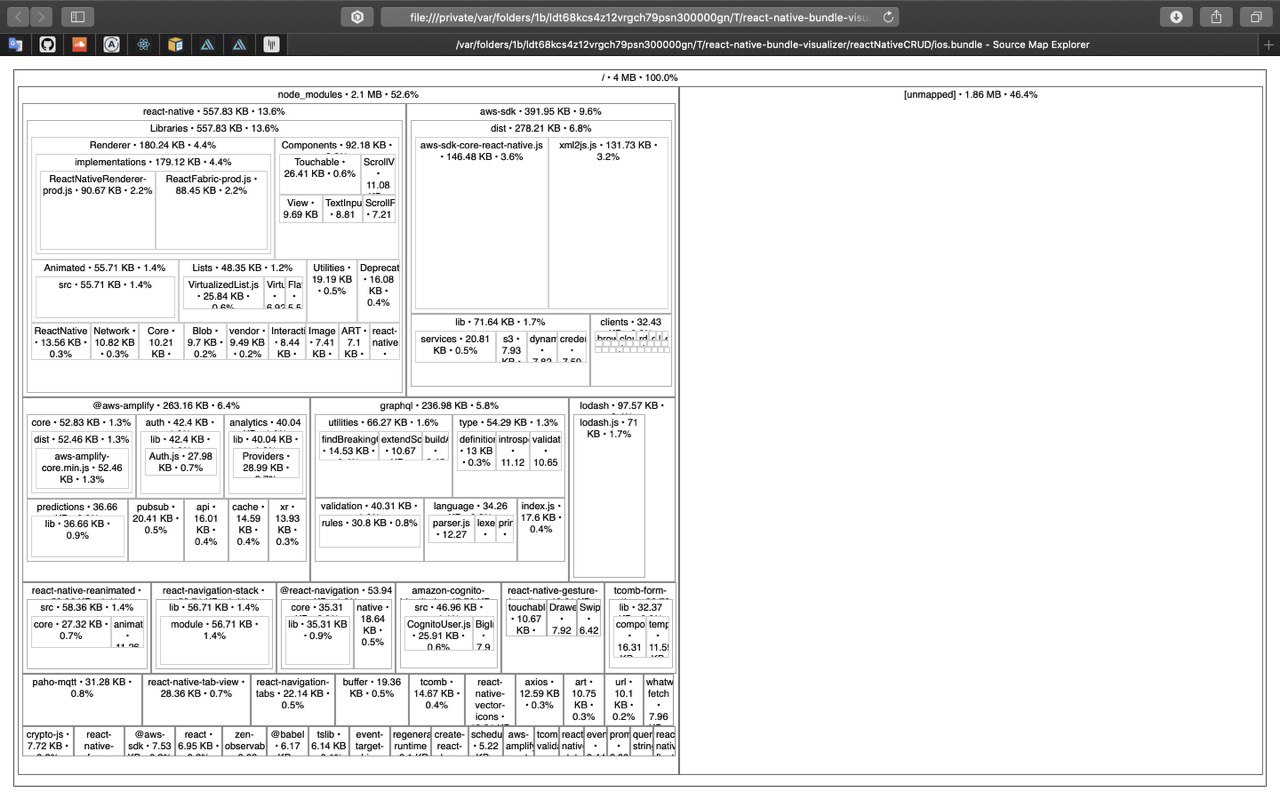Image resolution: width=1280 pixels, height=800 pixels.
Task: Open the Safari downloads list
Action: click(1176, 16)
